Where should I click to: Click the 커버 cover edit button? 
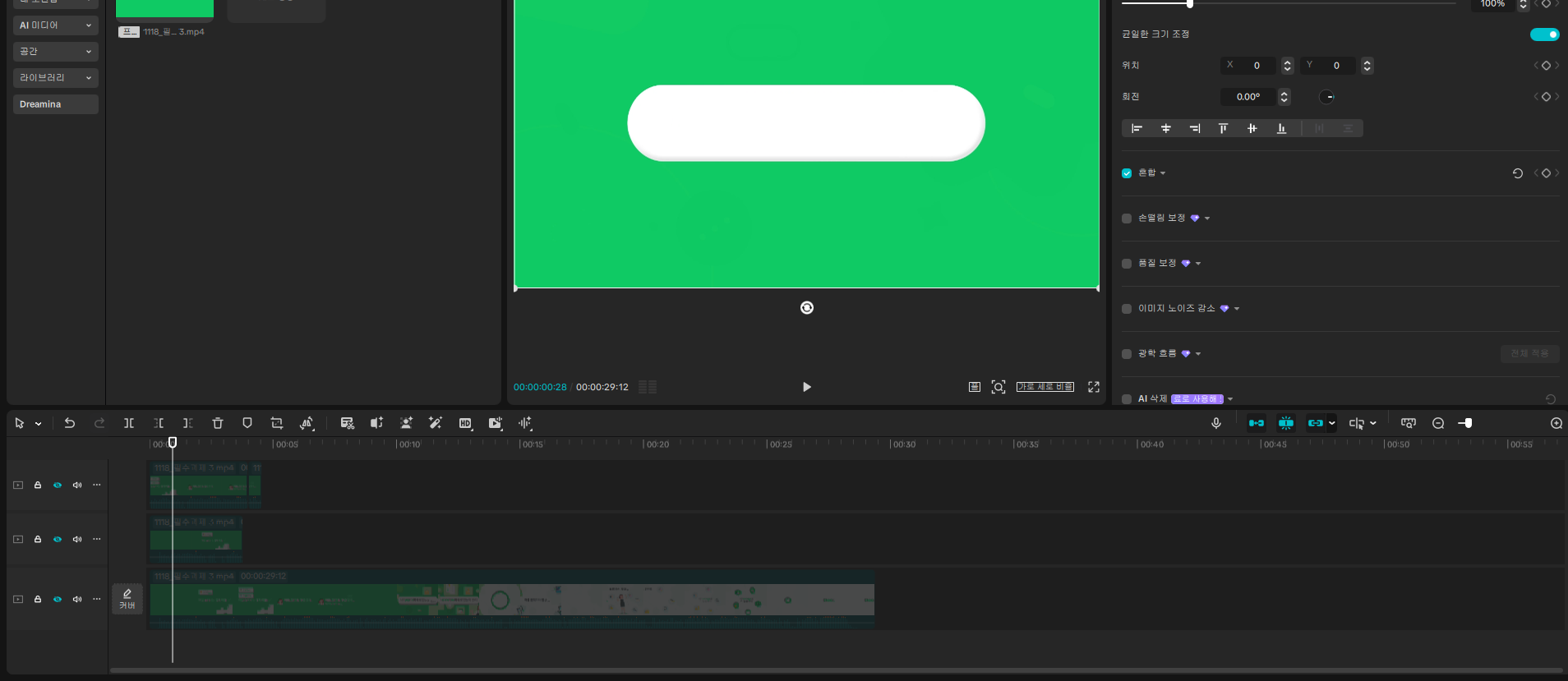(x=127, y=599)
